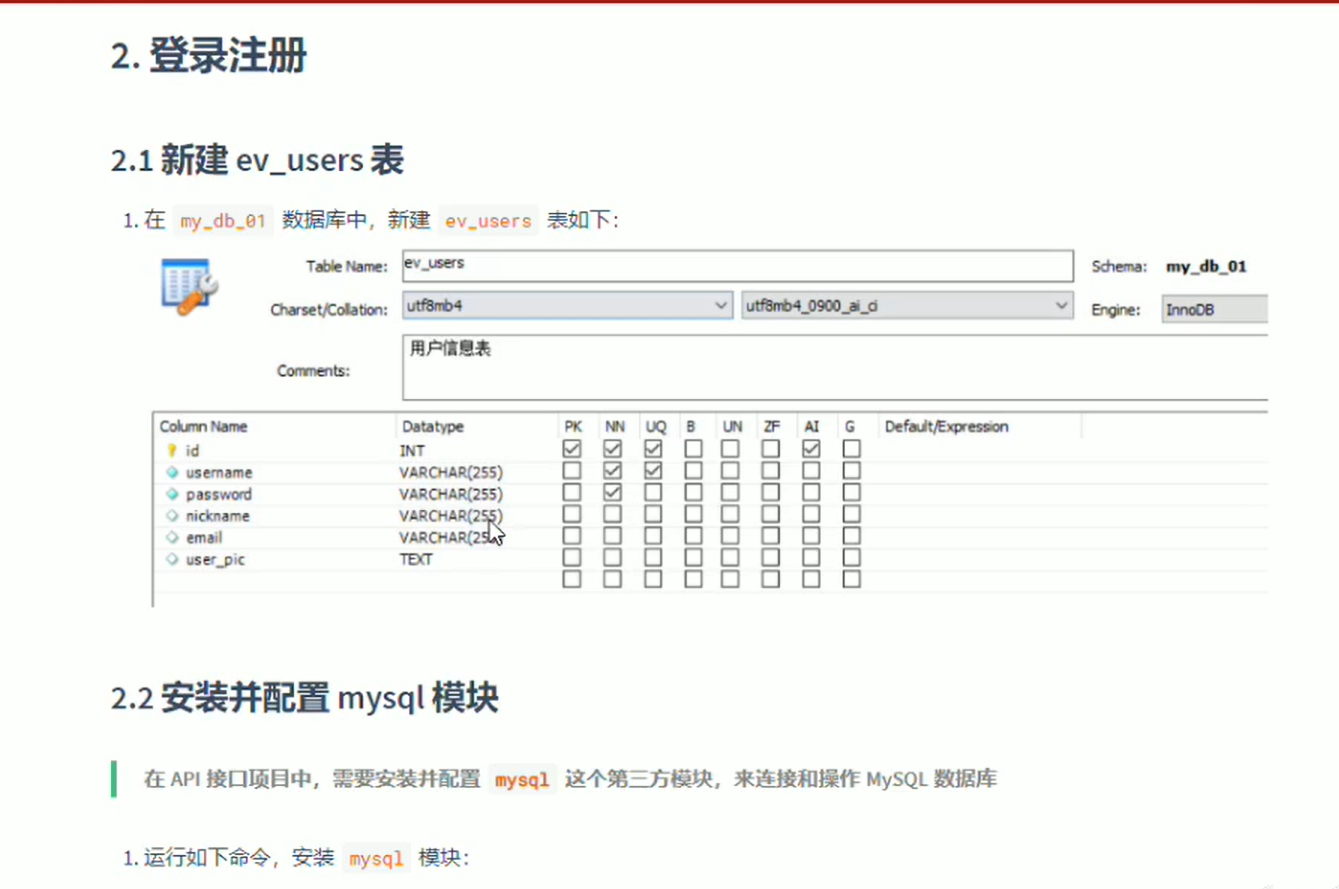Click the ev_users inline code
The height and width of the screenshot is (889, 1339).
coord(488,221)
